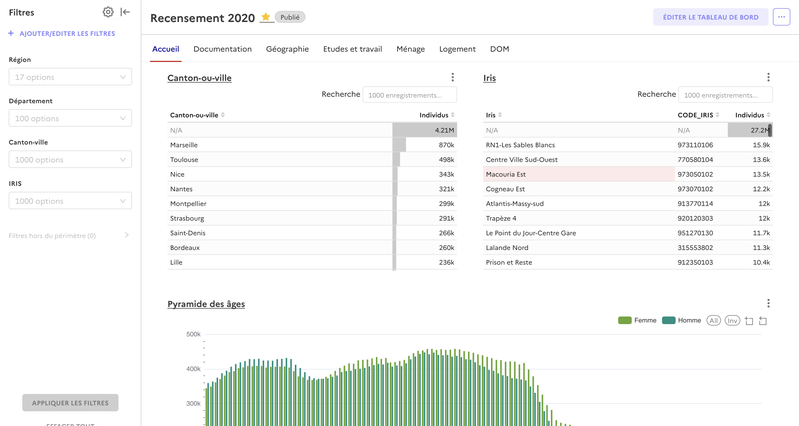This screenshot has height=426, width=799.
Task: Click Éditer le tableau de bord button
Action: pyautogui.click(x=710, y=17)
